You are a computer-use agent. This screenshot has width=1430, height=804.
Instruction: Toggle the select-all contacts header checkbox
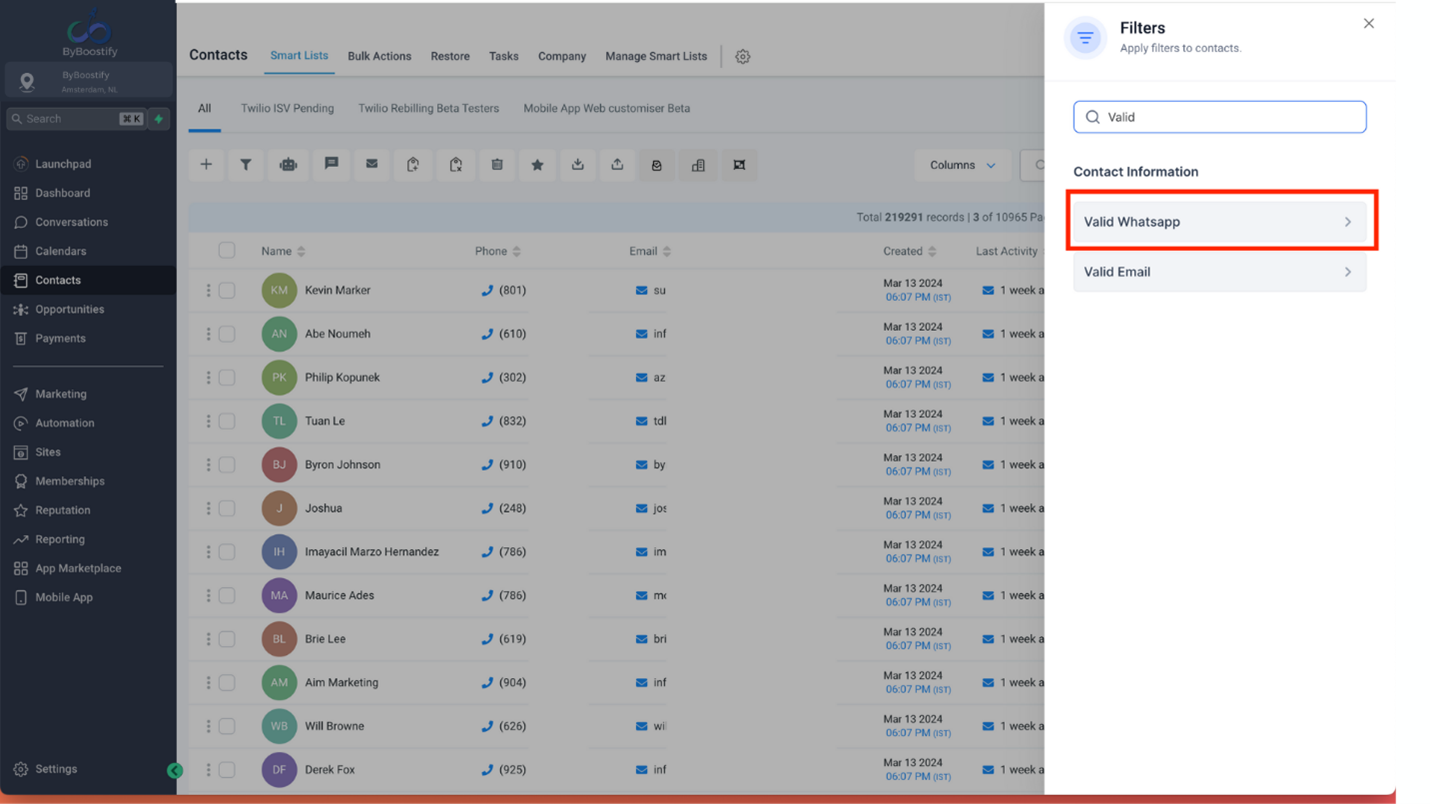227,250
